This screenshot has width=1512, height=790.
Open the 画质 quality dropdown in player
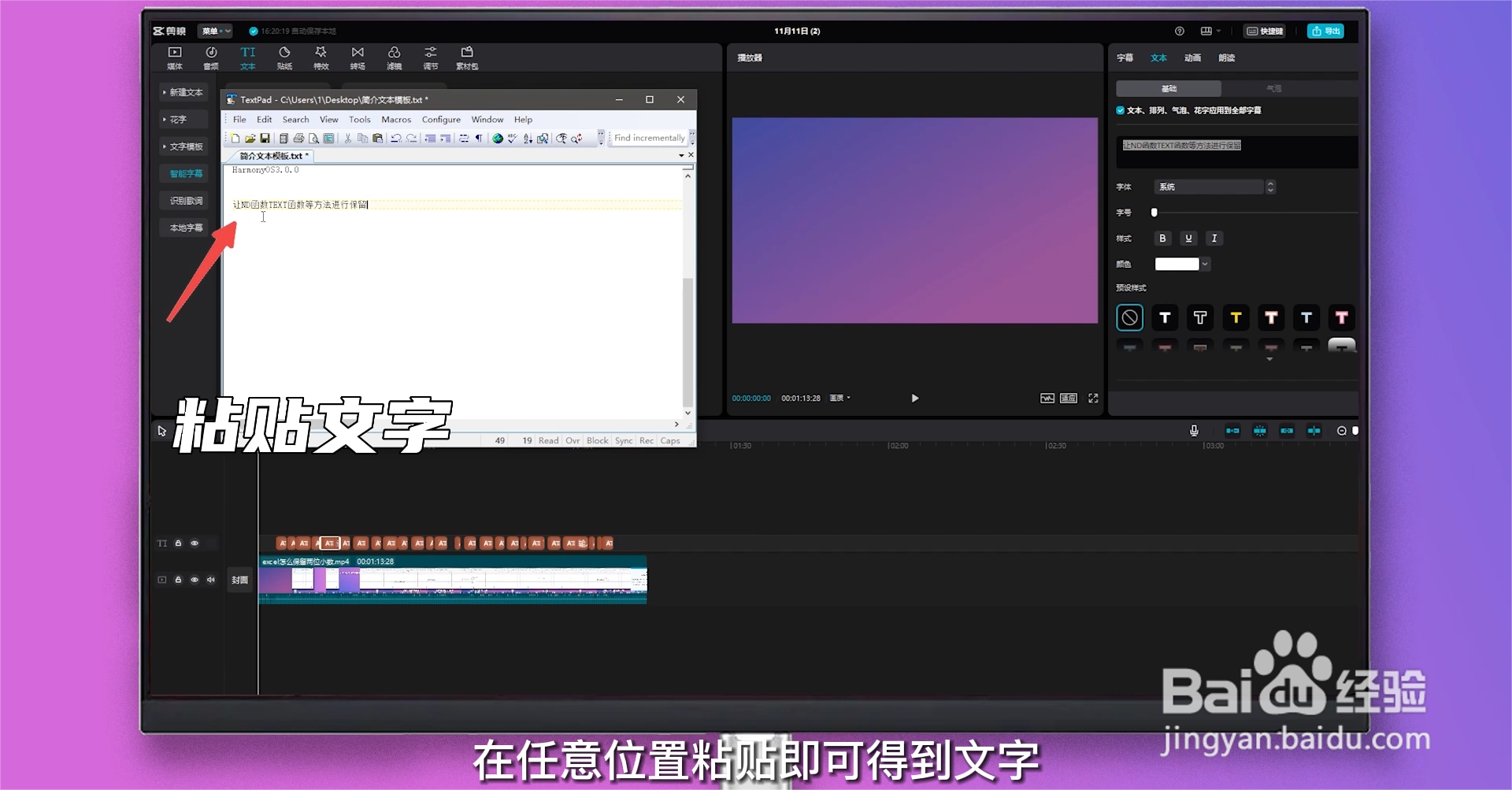click(x=840, y=399)
